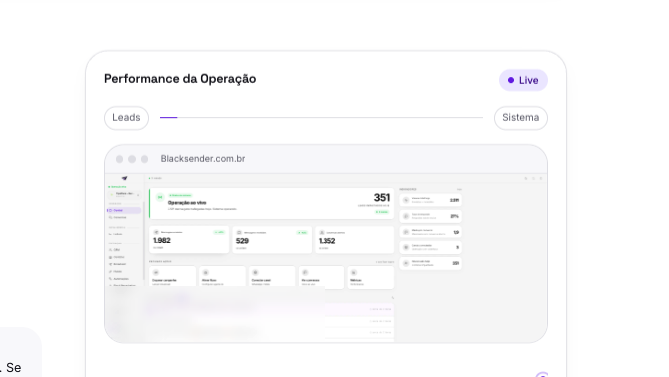Select the highlighted purple sidebar menu item

(124, 210)
